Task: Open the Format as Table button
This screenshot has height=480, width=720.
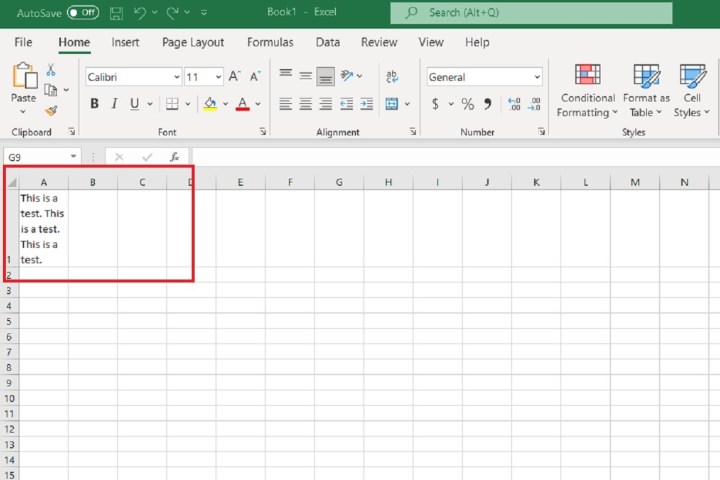Action: click(x=646, y=92)
